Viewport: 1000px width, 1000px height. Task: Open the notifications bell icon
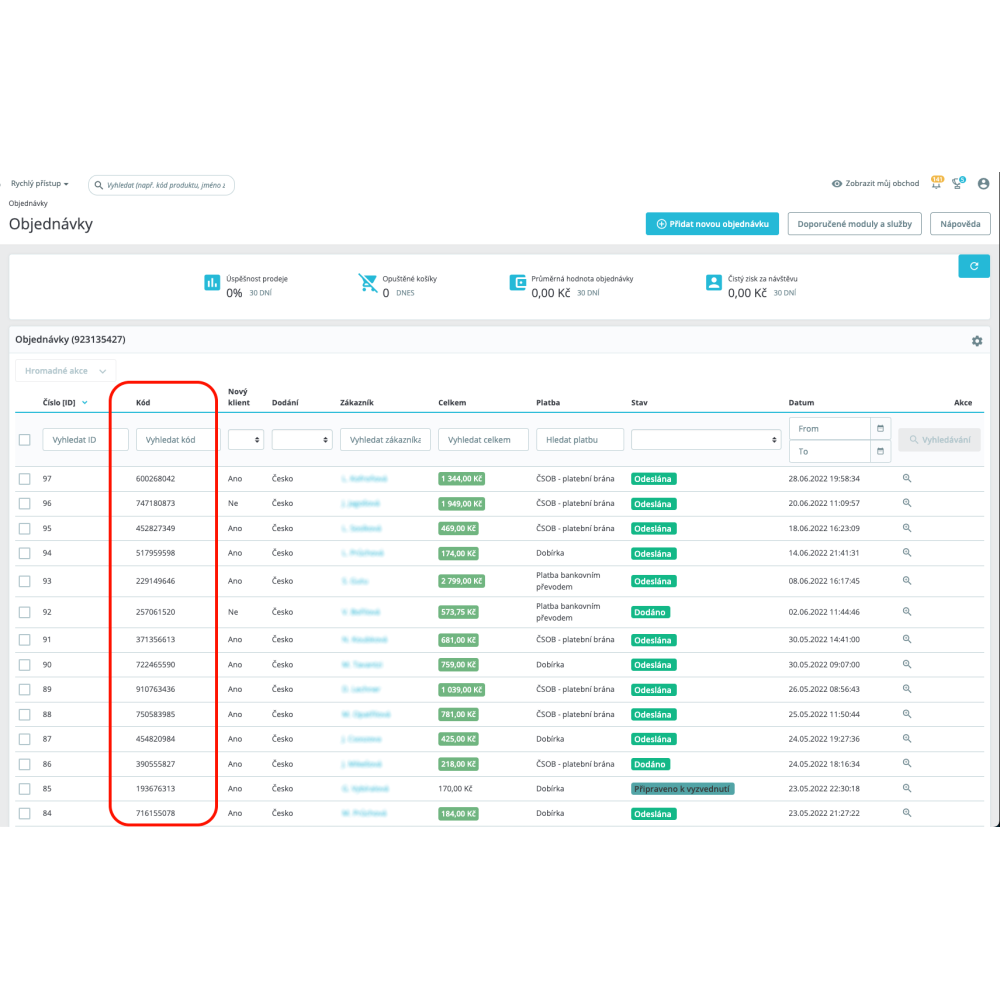[x=936, y=183]
